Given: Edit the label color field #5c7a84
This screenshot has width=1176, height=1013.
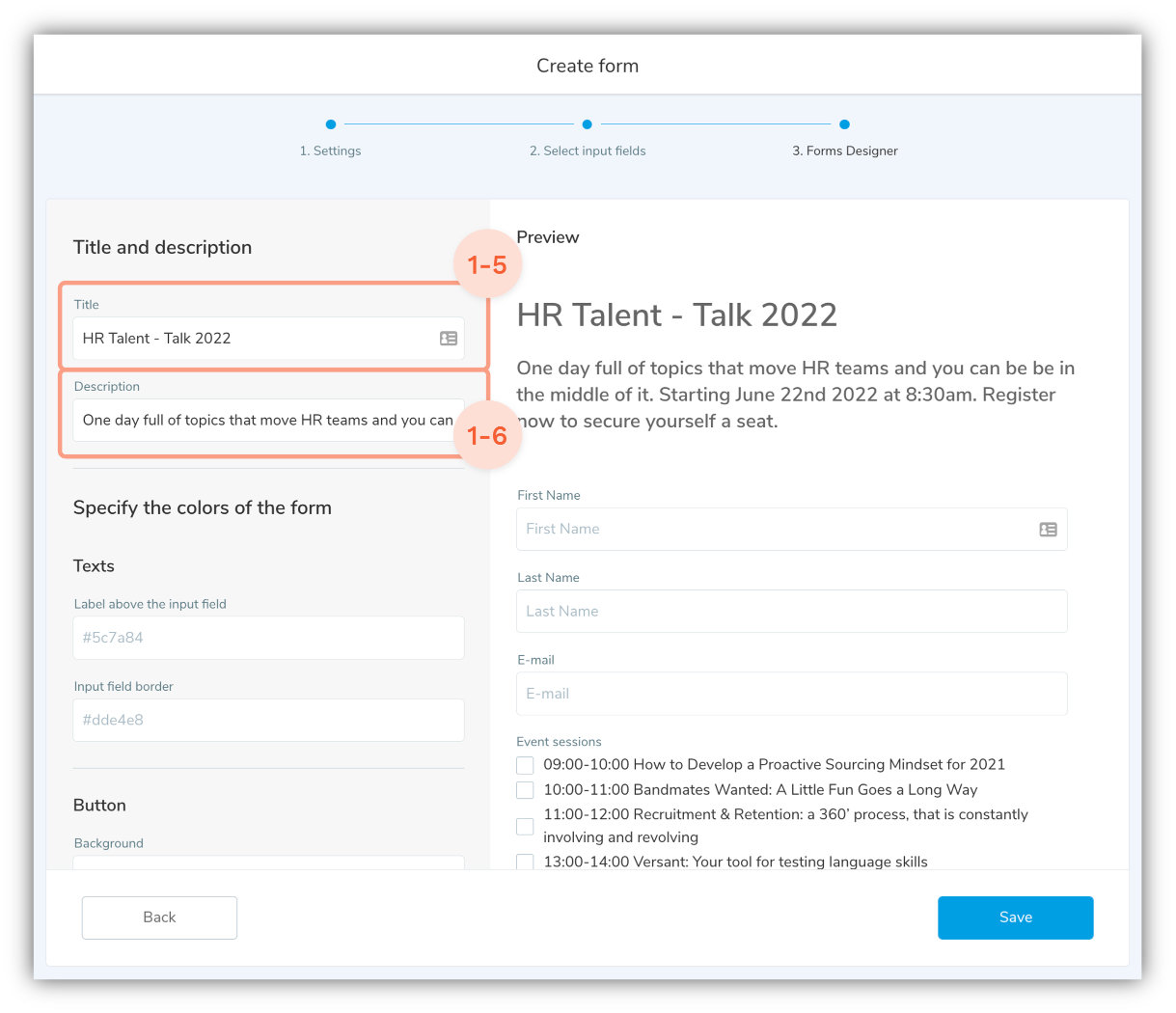Looking at the screenshot, I should pyautogui.click(x=268, y=638).
